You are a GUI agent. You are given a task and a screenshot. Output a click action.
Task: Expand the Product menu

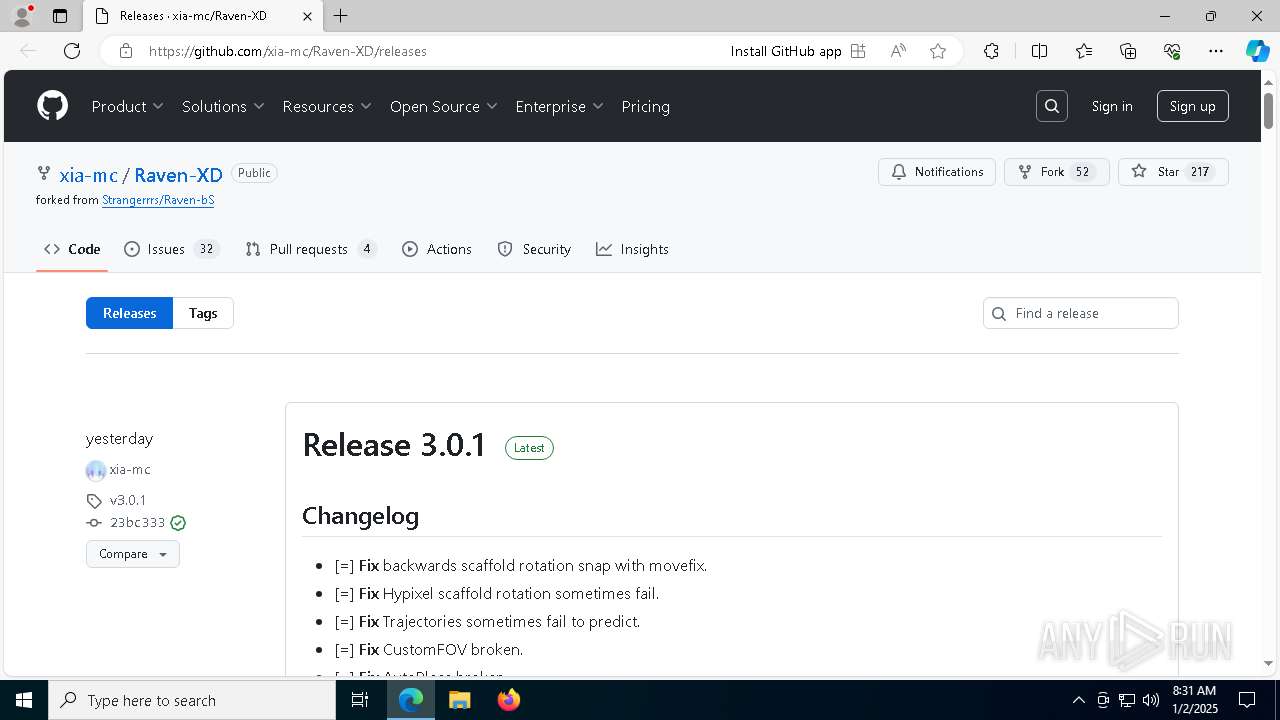click(128, 106)
